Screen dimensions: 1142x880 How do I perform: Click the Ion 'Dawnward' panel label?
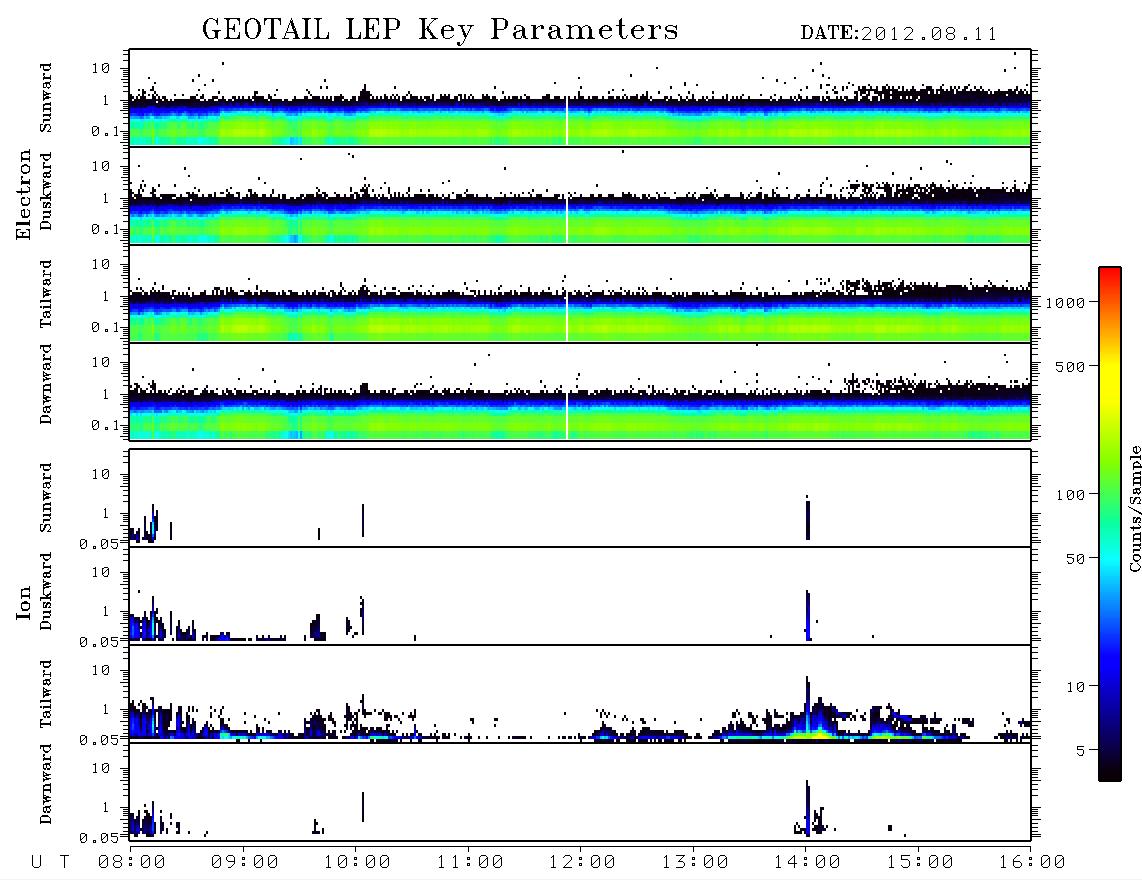[x=46, y=784]
